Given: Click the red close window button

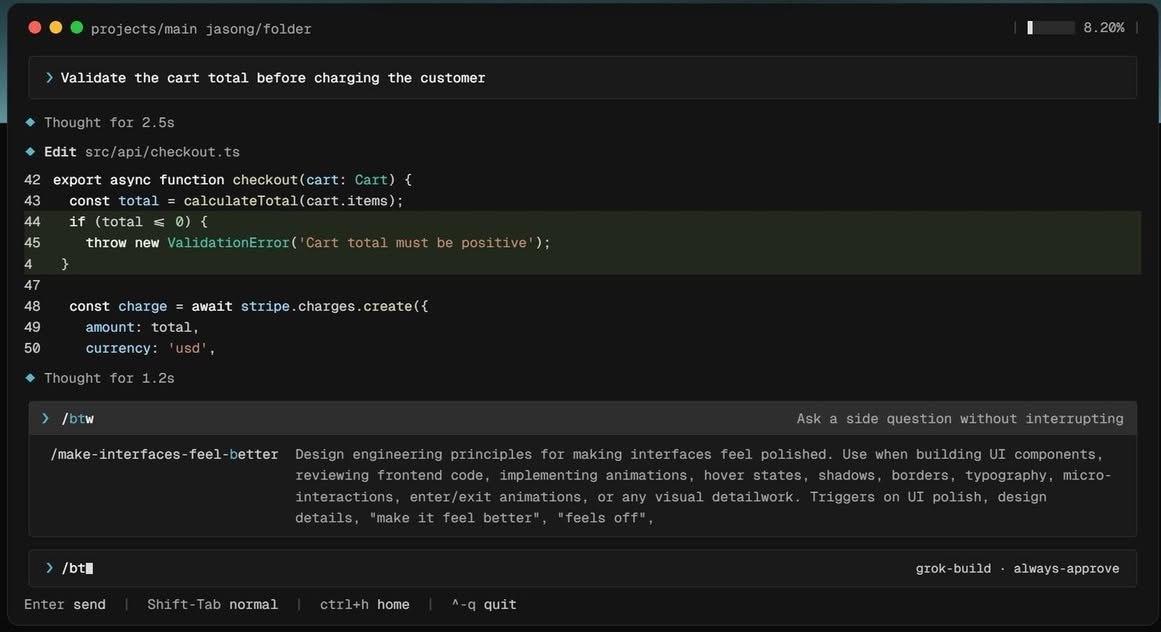Looking at the screenshot, I should pos(35,27).
